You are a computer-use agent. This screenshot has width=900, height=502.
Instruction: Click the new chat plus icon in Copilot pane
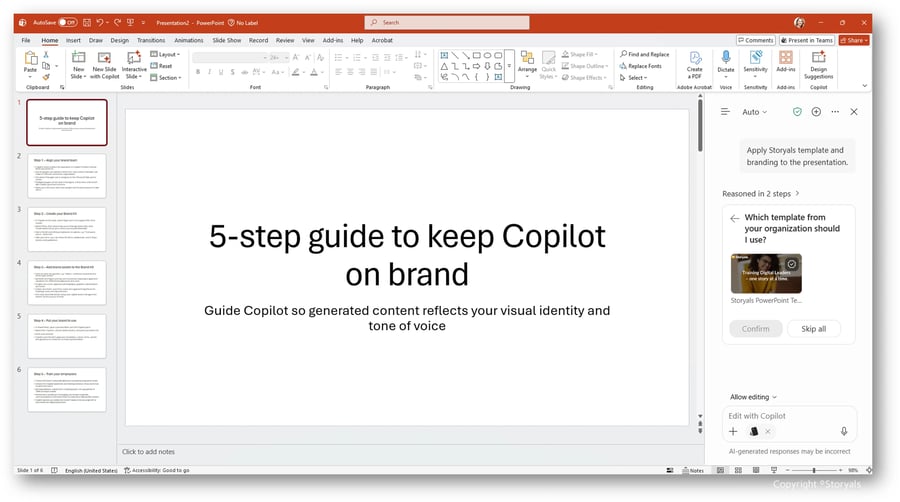click(x=816, y=112)
